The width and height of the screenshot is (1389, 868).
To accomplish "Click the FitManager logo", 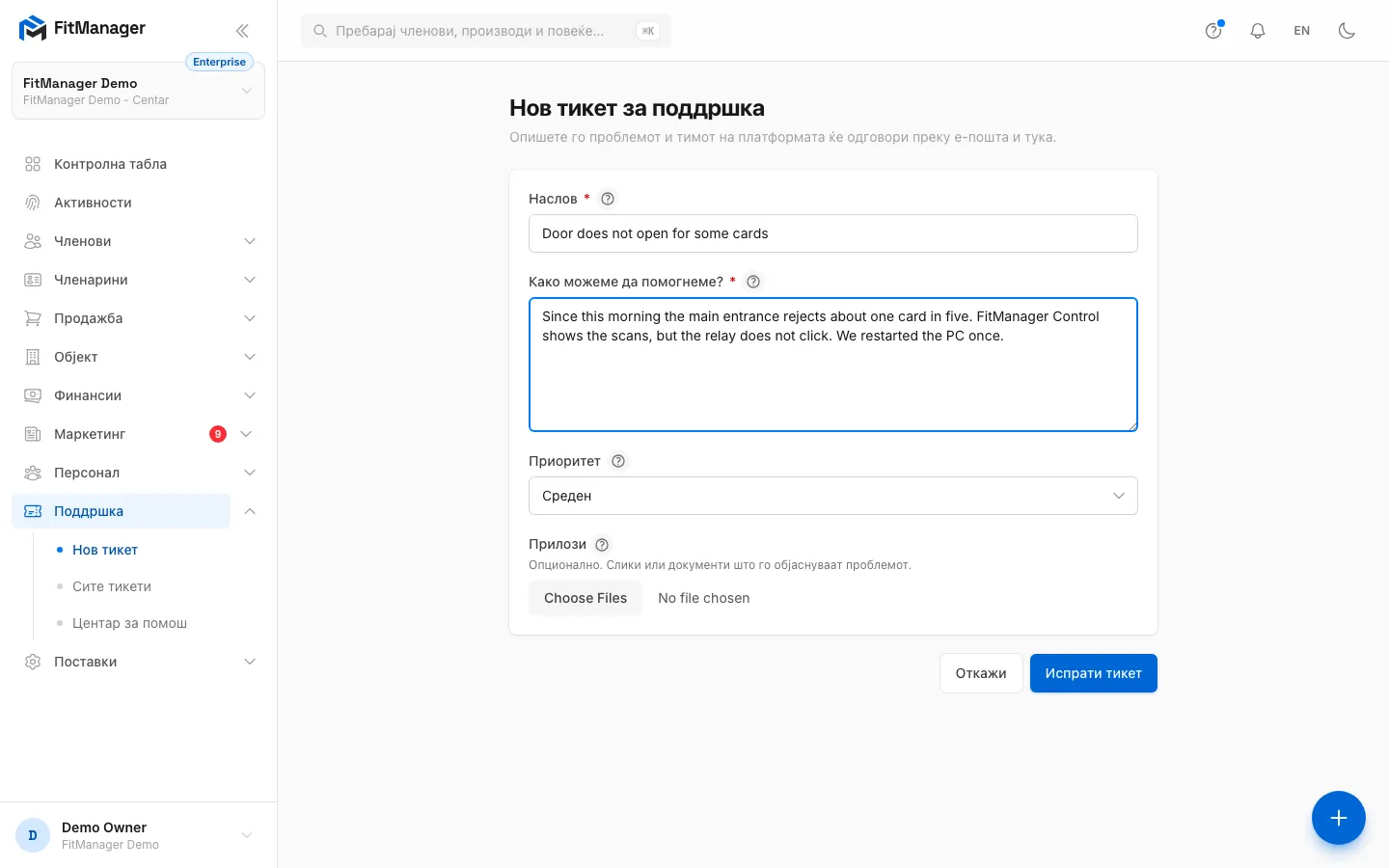I will 82,29.
